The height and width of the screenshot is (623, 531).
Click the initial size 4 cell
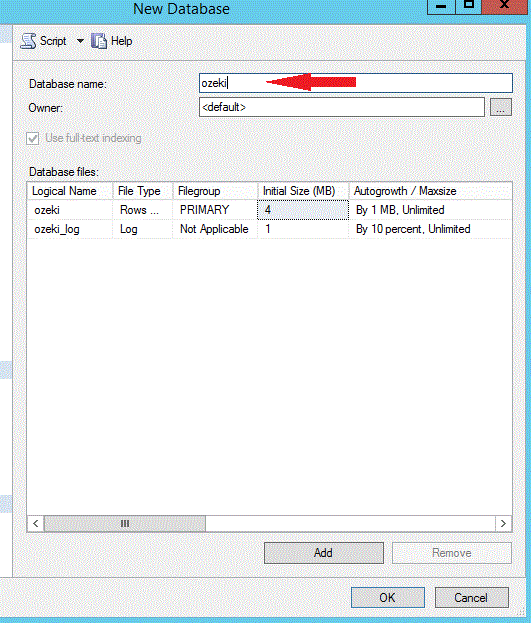(303, 210)
